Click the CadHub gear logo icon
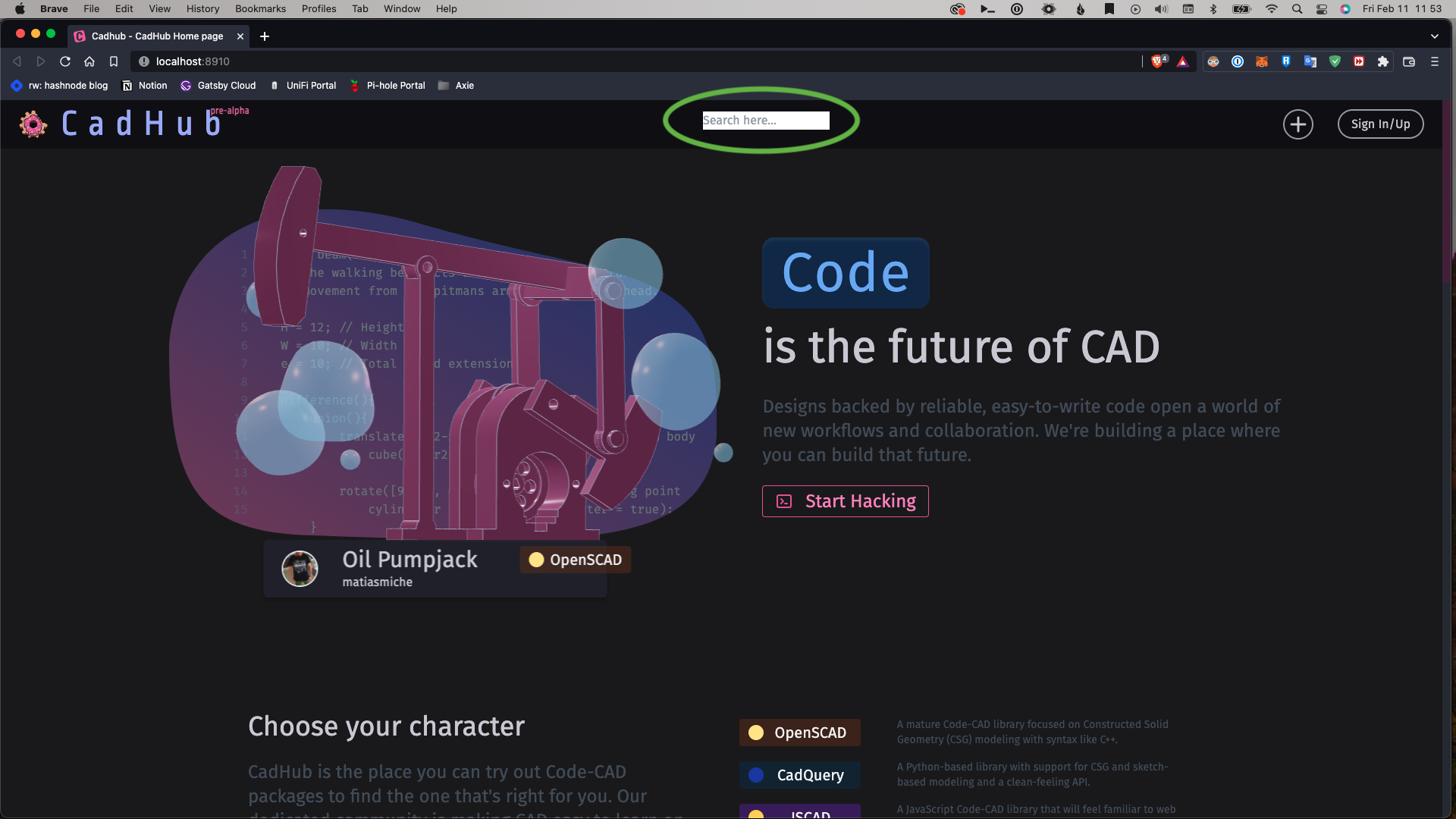The image size is (1456, 819). pyautogui.click(x=33, y=124)
